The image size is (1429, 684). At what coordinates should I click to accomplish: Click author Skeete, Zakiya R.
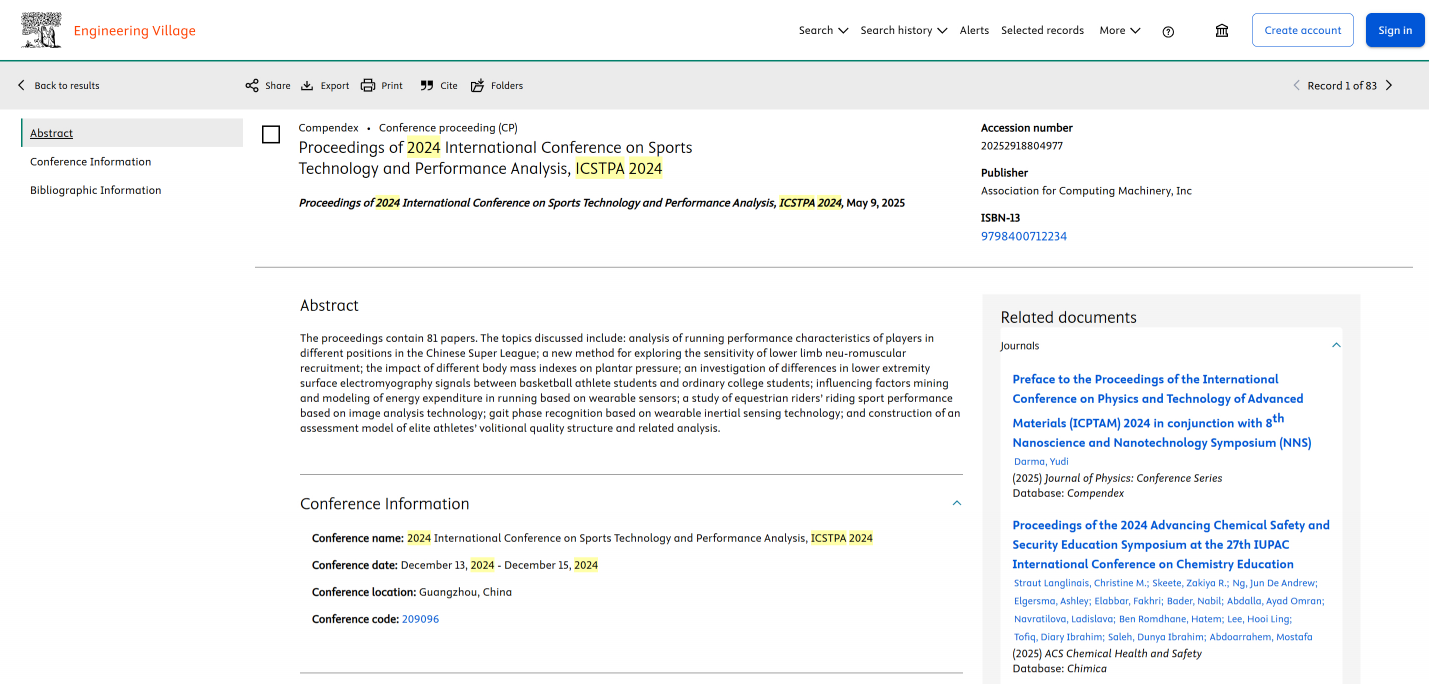1192,583
